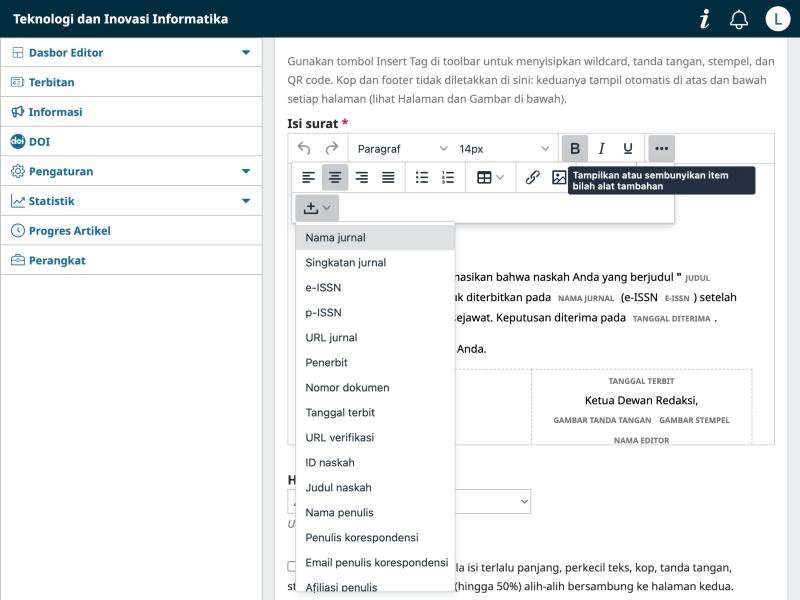This screenshot has width=800, height=600.
Task: Redo the last edit
Action: tap(332, 148)
